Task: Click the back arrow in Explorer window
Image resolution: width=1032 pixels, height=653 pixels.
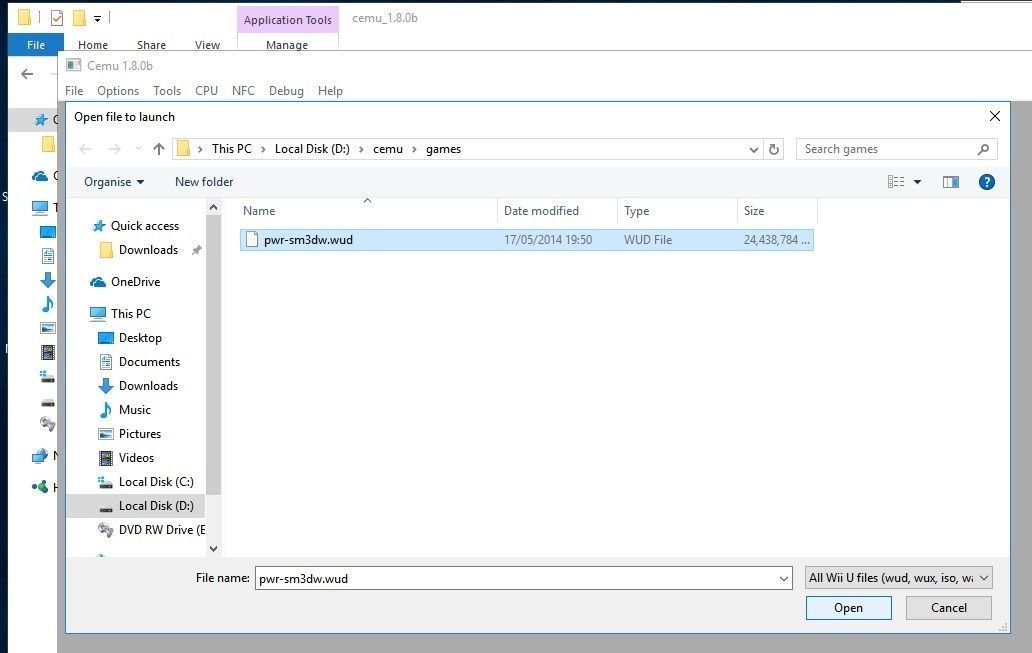Action: (x=27, y=74)
